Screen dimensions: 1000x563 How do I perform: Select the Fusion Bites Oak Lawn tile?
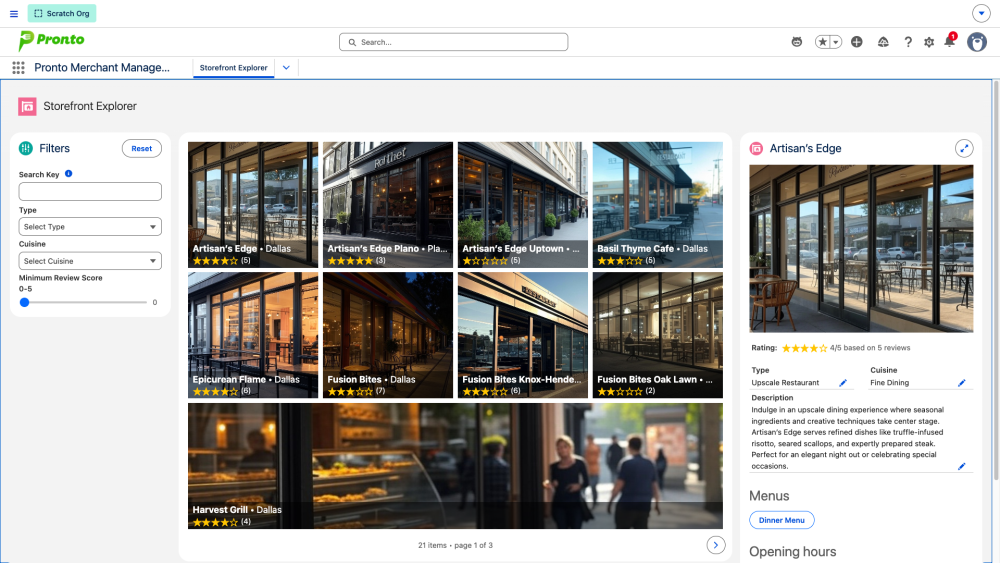click(x=658, y=335)
